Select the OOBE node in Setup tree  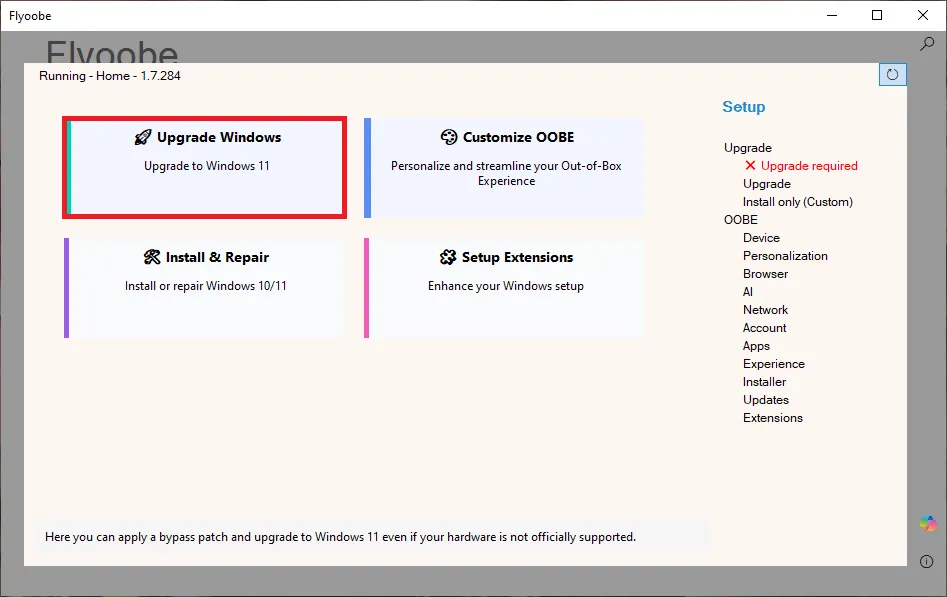[x=740, y=219]
